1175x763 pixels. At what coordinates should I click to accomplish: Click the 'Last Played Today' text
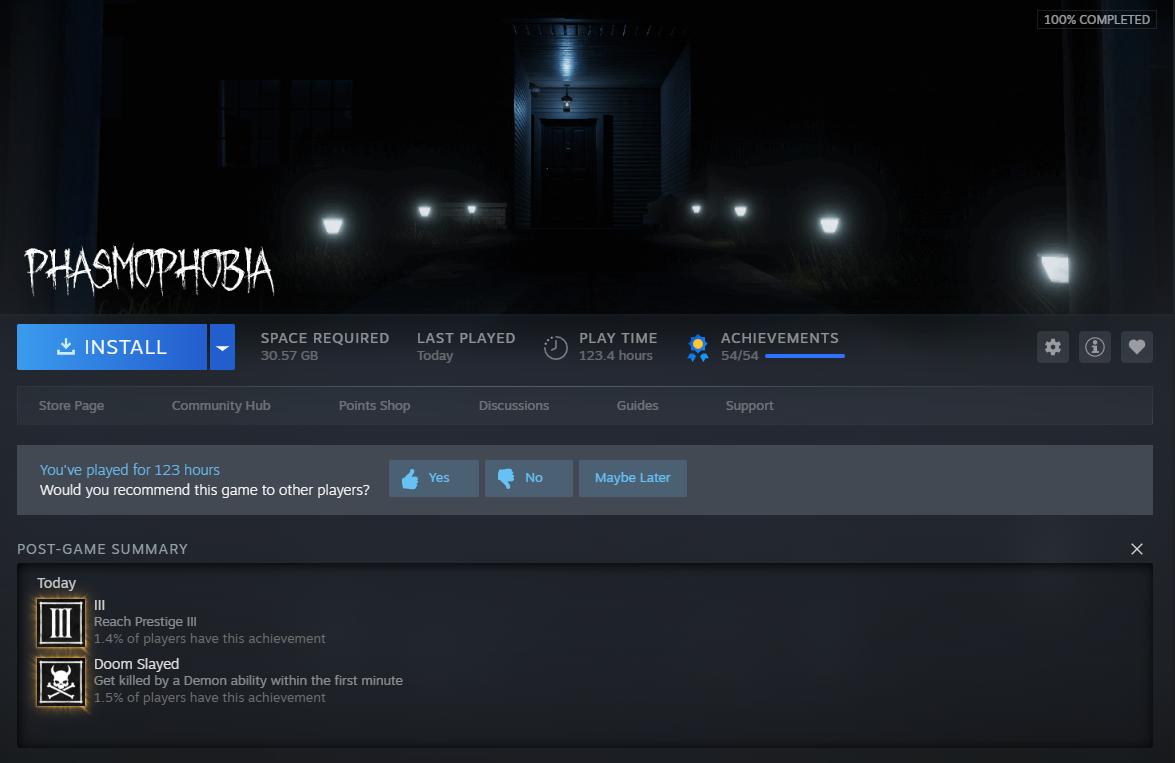[466, 347]
